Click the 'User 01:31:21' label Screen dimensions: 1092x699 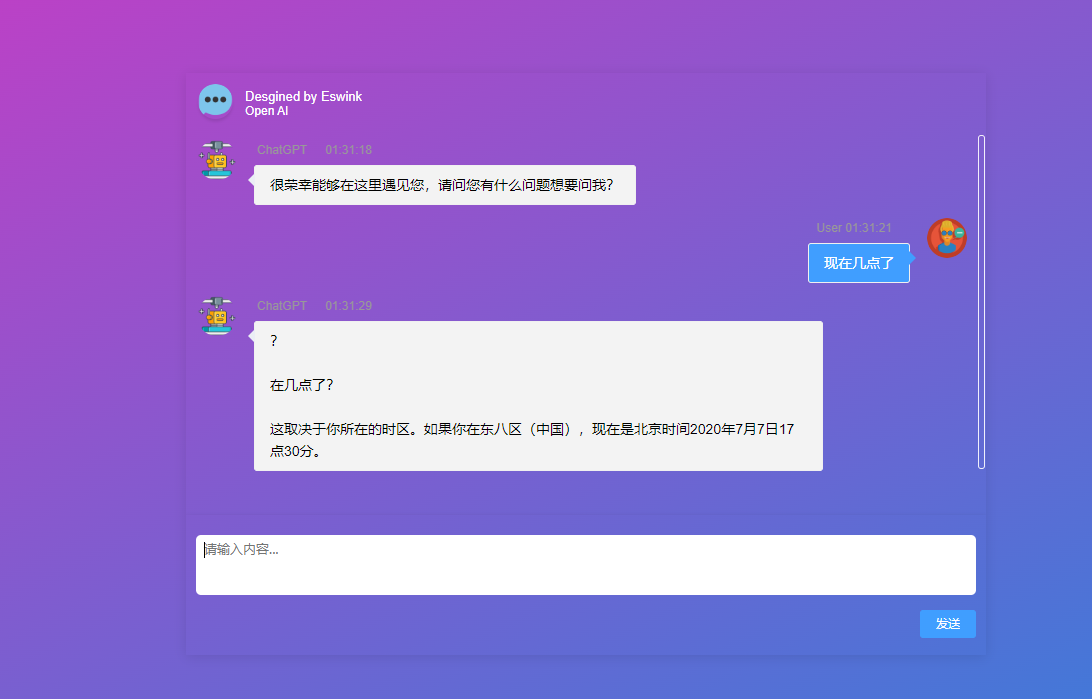853,228
